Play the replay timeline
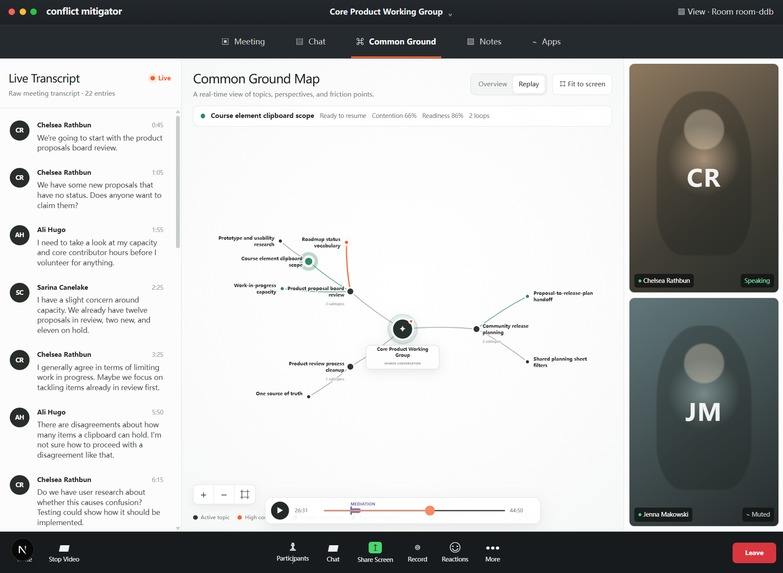The width and height of the screenshot is (783, 573). [280, 510]
